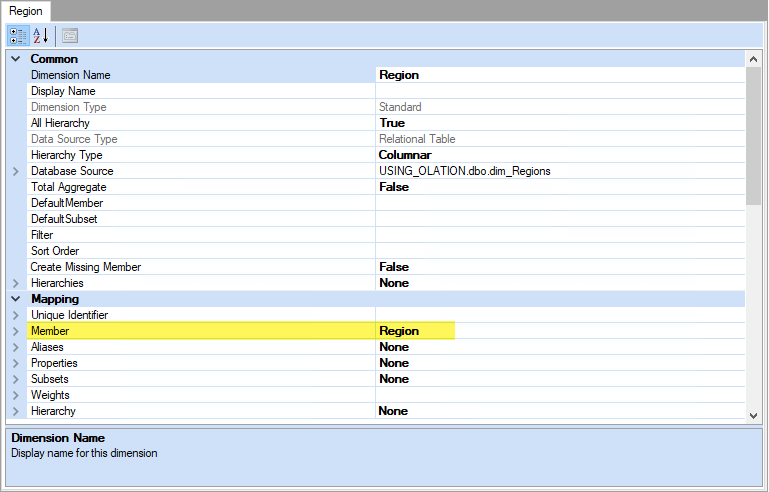Screen dimensions: 769x492
Task: Select the Create Missing Member row
Action: [86, 267]
